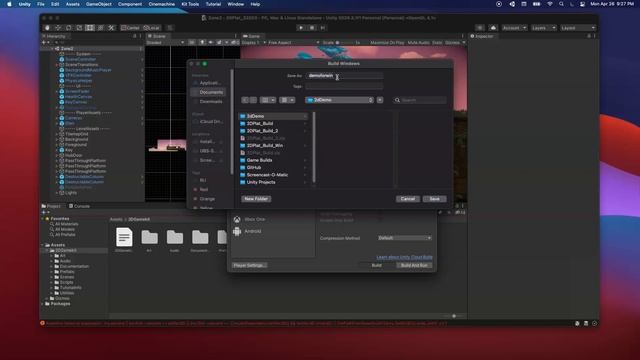Toggle Maximize On Play
The height and width of the screenshot is (360, 640).
[x=387, y=42]
